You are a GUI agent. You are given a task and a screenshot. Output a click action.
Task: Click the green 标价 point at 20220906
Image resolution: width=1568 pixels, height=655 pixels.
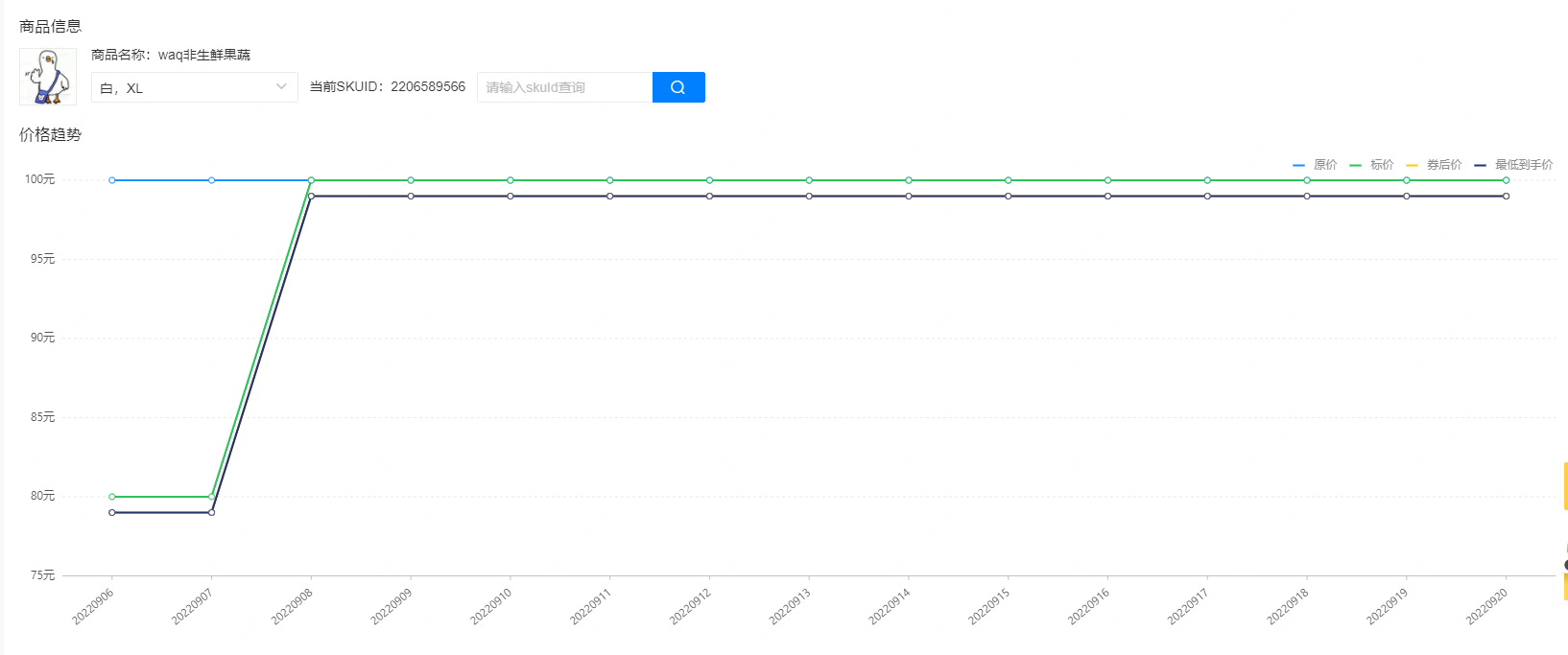click(x=112, y=497)
